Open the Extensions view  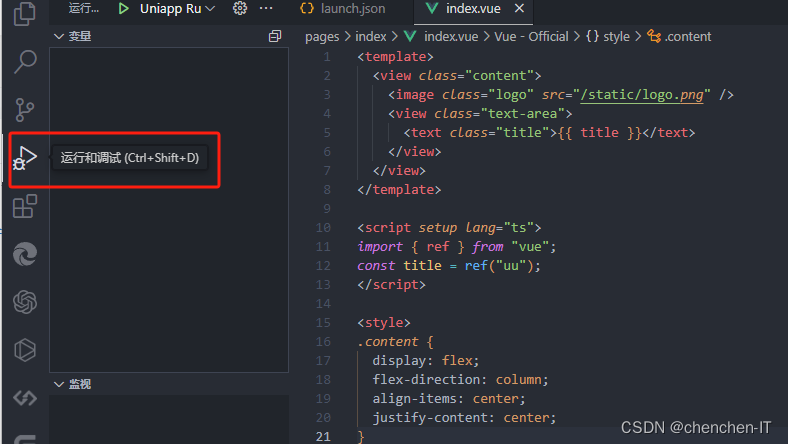(25, 206)
